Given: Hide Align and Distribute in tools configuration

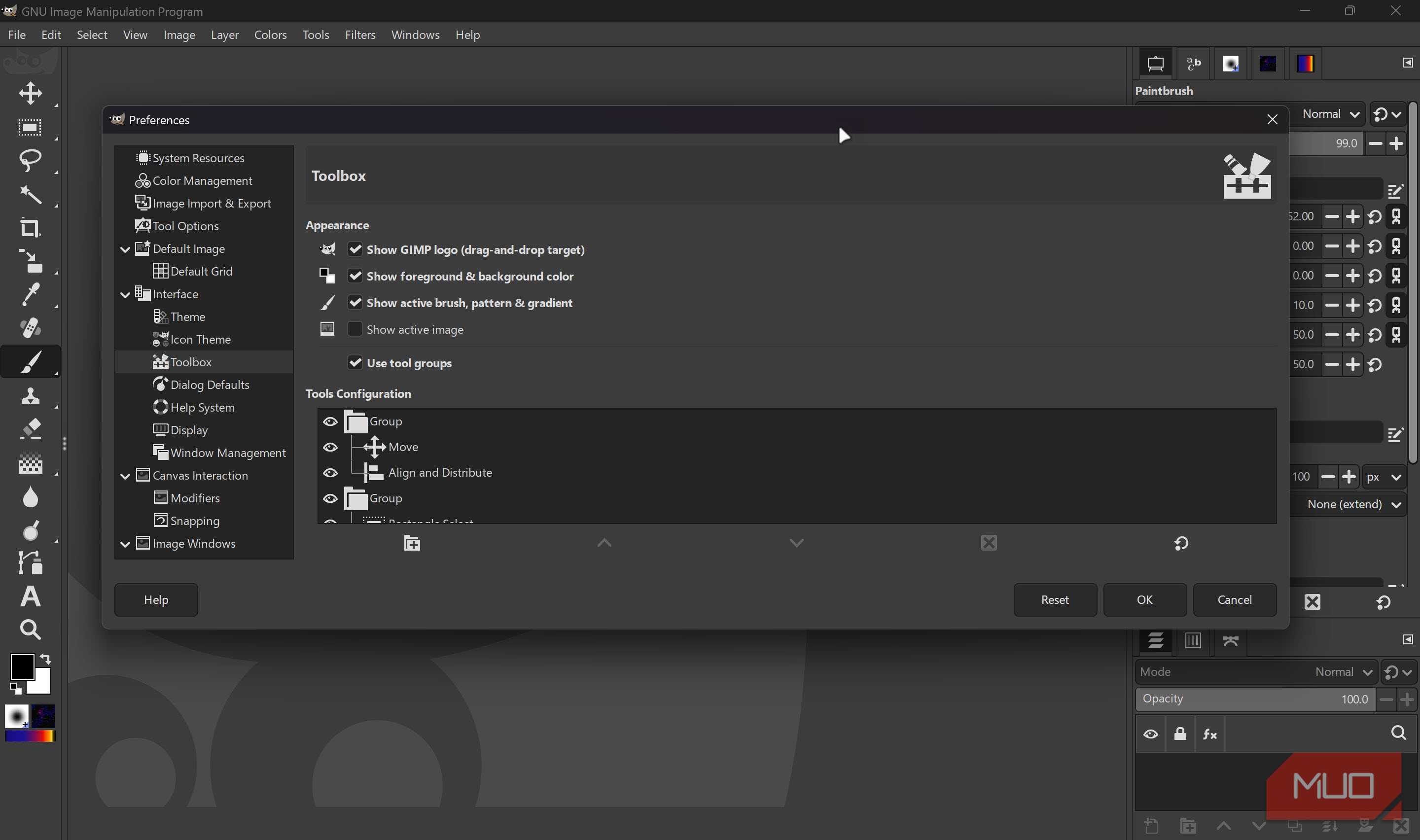Looking at the screenshot, I should click(330, 473).
